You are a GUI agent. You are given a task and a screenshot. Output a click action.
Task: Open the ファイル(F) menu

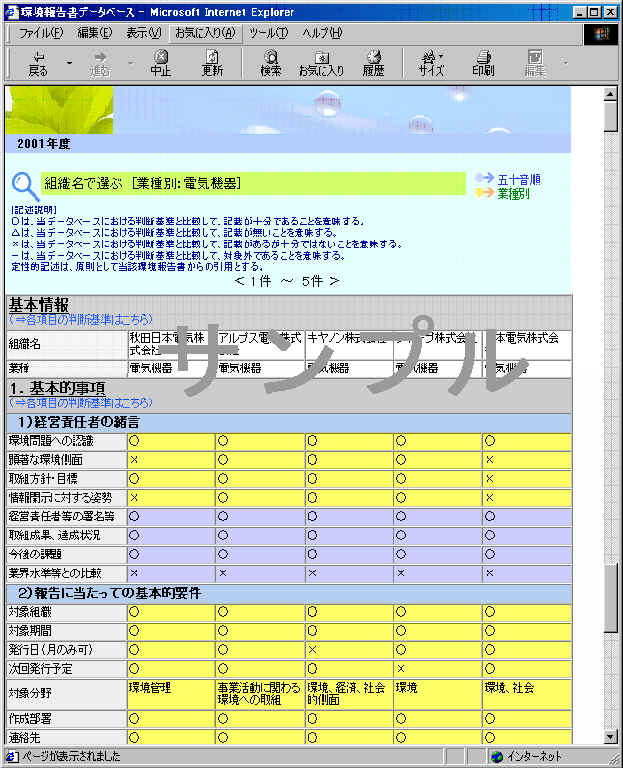(41, 33)
